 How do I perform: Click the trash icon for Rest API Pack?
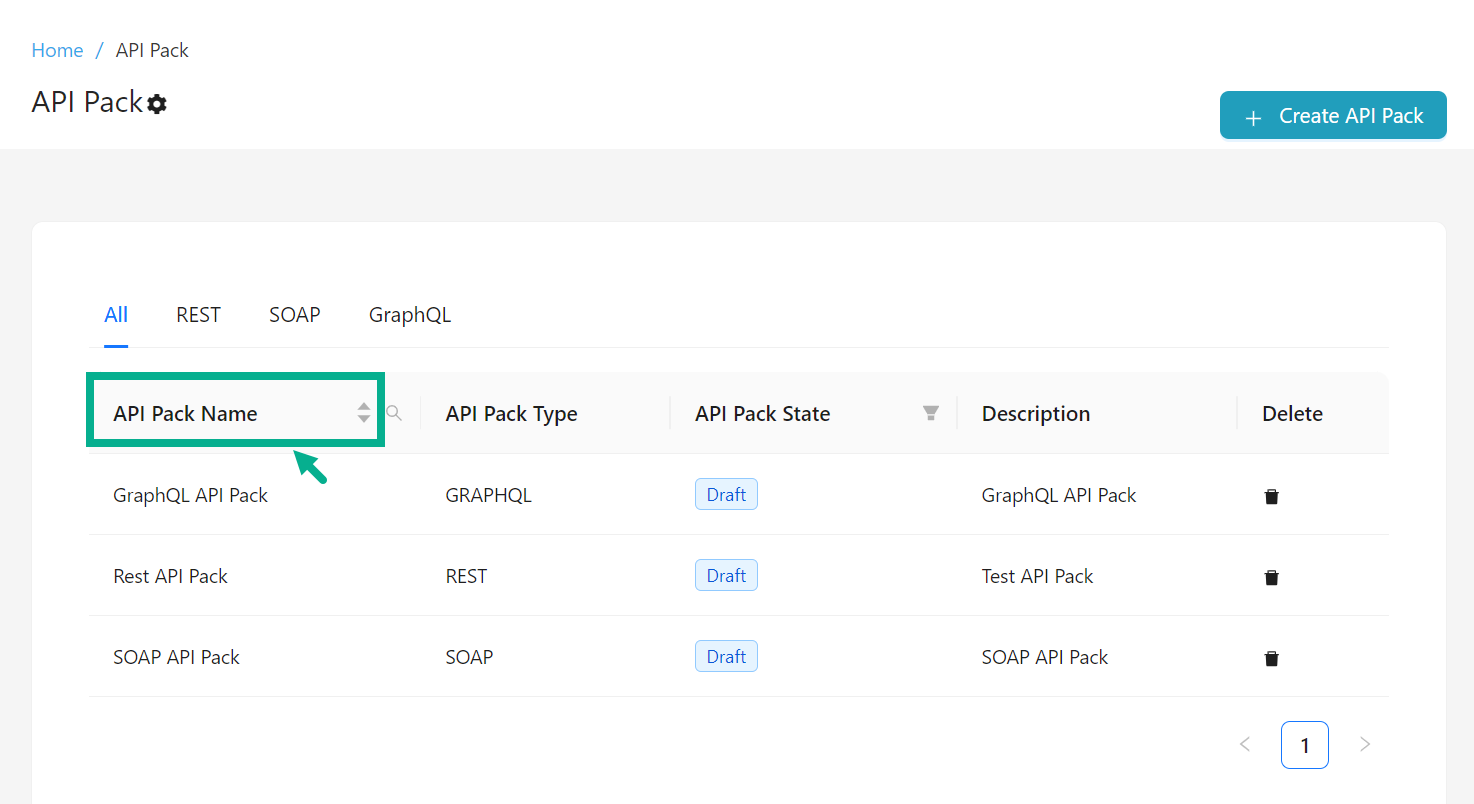(1271, 577)
